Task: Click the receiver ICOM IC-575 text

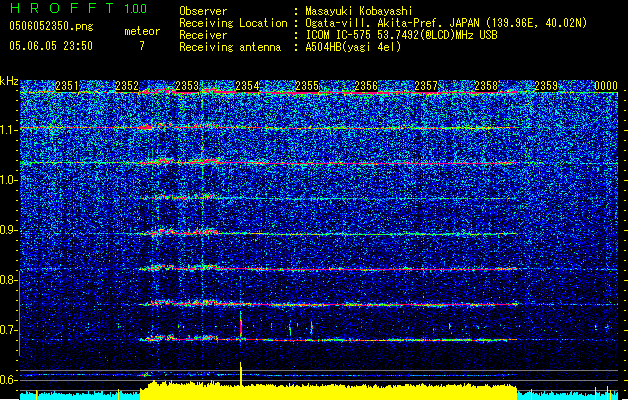Action: pyautogui.click(x=401, y=35)
